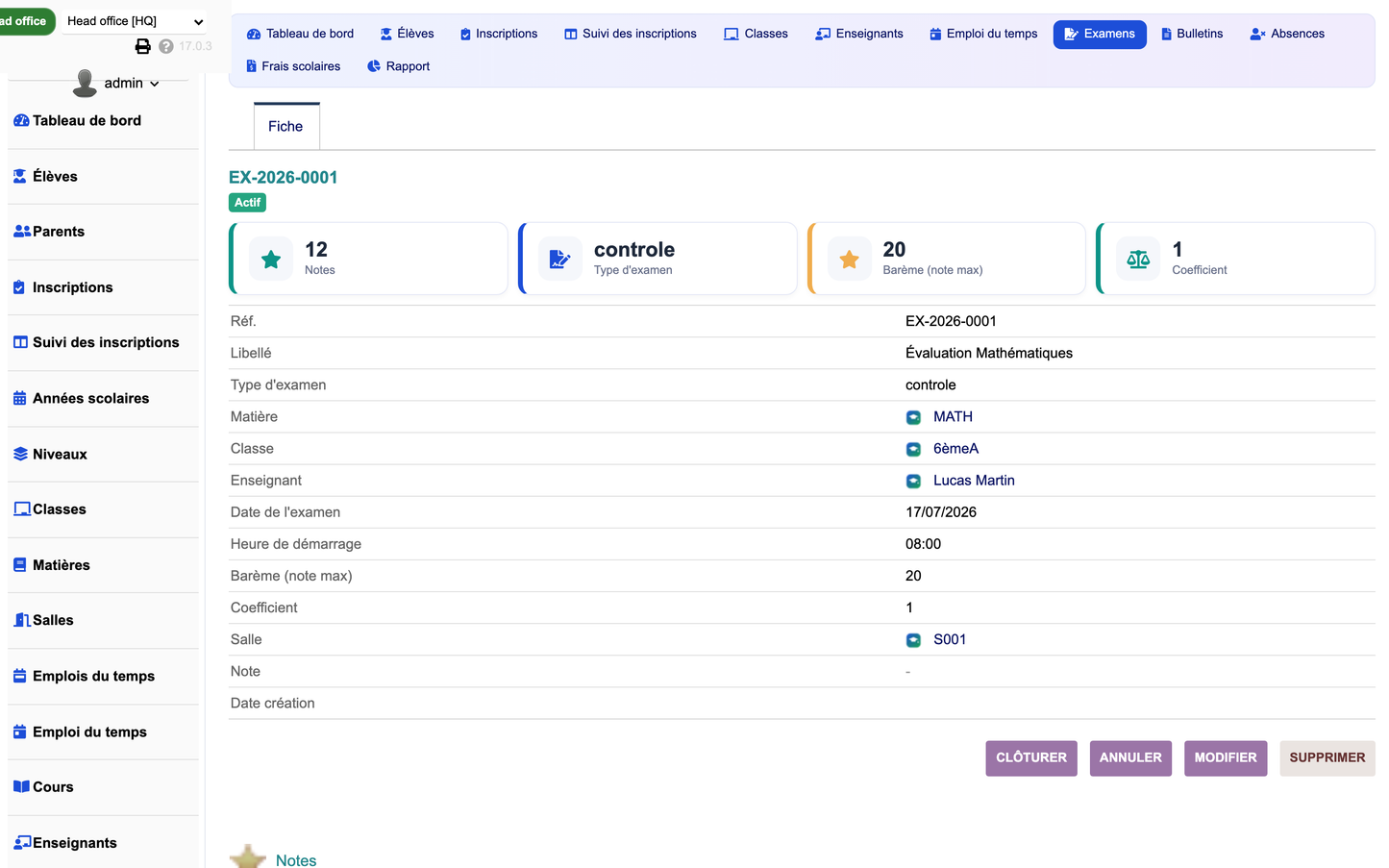Switch to the Fiche tab
This screenshot has width=1389, height=868.
point(286,126)
